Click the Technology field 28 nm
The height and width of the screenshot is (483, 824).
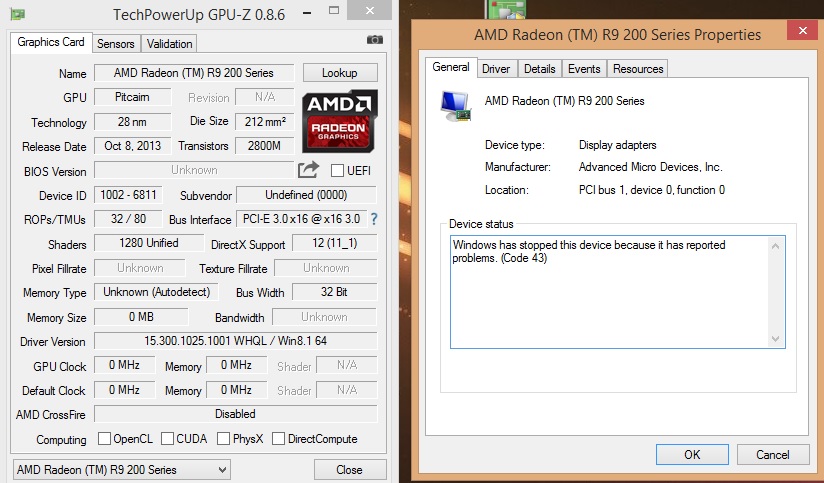[132, 121]
